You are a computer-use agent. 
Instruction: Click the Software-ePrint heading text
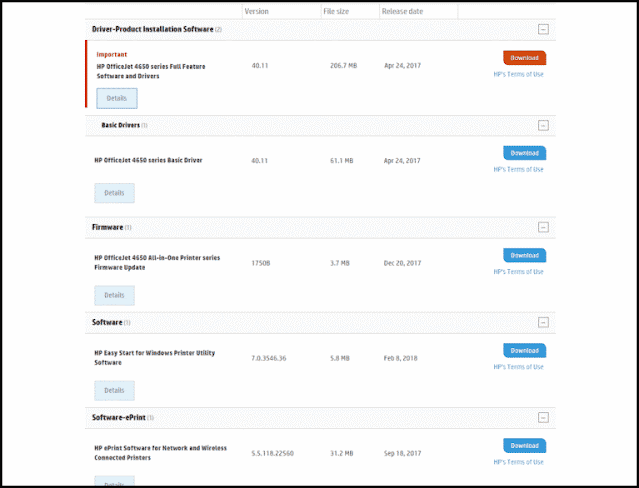pyautogui.click(x=119, y=417)
